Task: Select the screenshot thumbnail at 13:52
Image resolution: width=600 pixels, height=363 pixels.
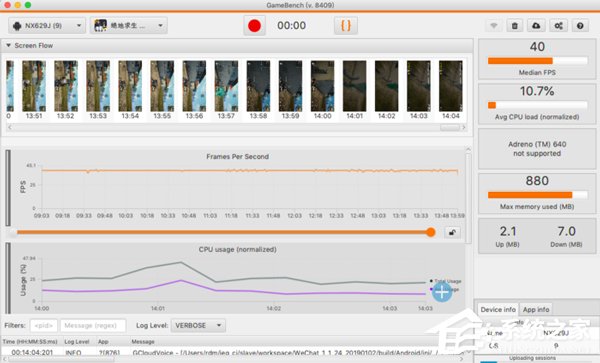Action: click(x=66, y=86)
